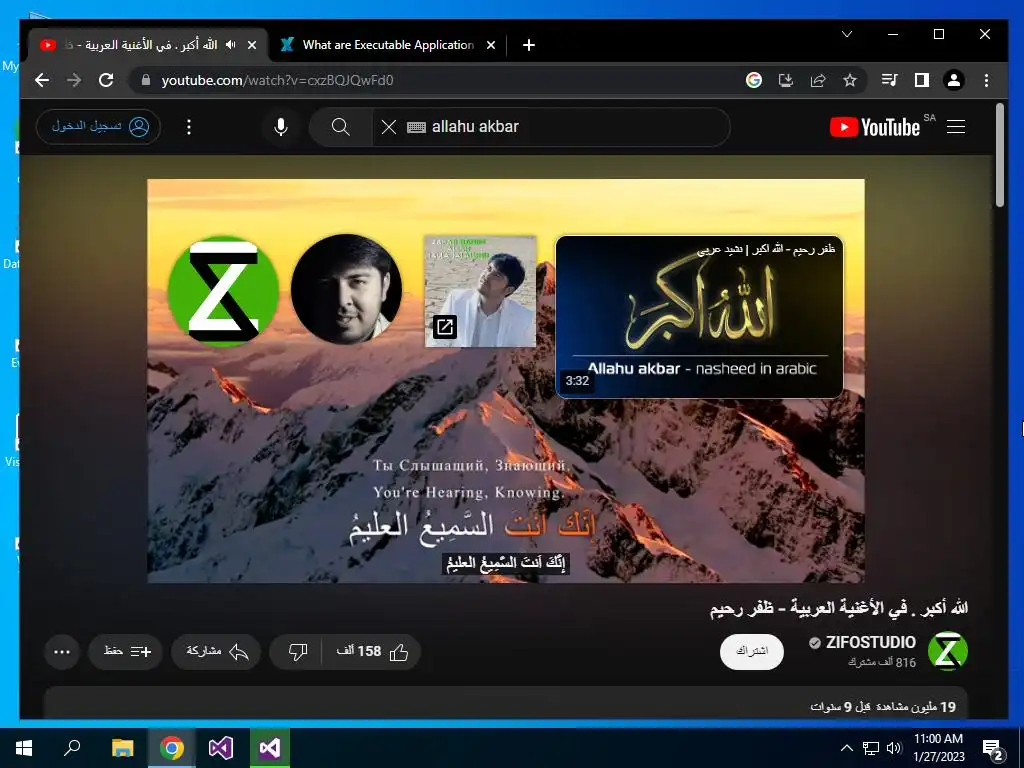Viewport: 1024px width, 768px height.
Task: Open Windows Start menu
Action: (x=24, y=748)
